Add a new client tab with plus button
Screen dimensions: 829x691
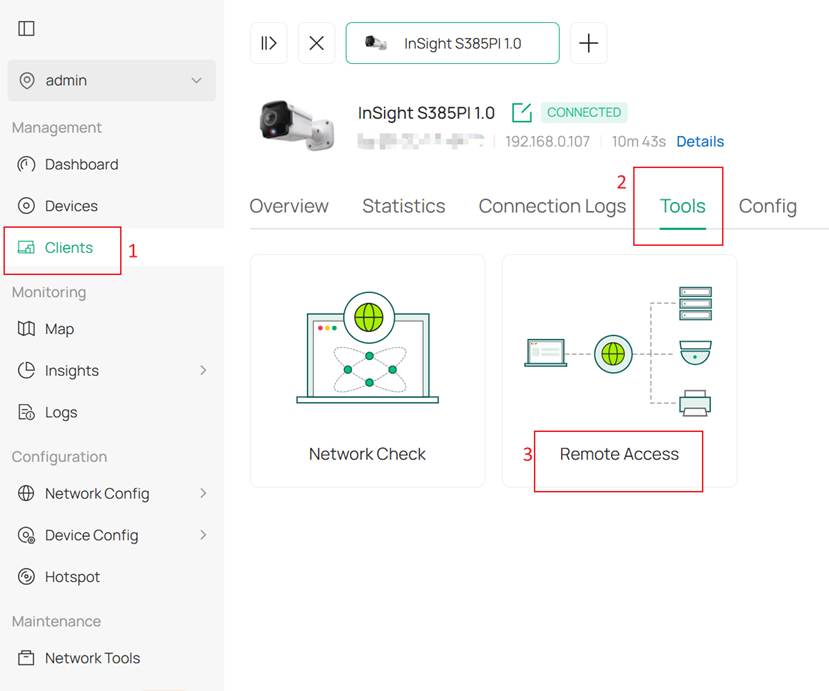coord(588,43)
